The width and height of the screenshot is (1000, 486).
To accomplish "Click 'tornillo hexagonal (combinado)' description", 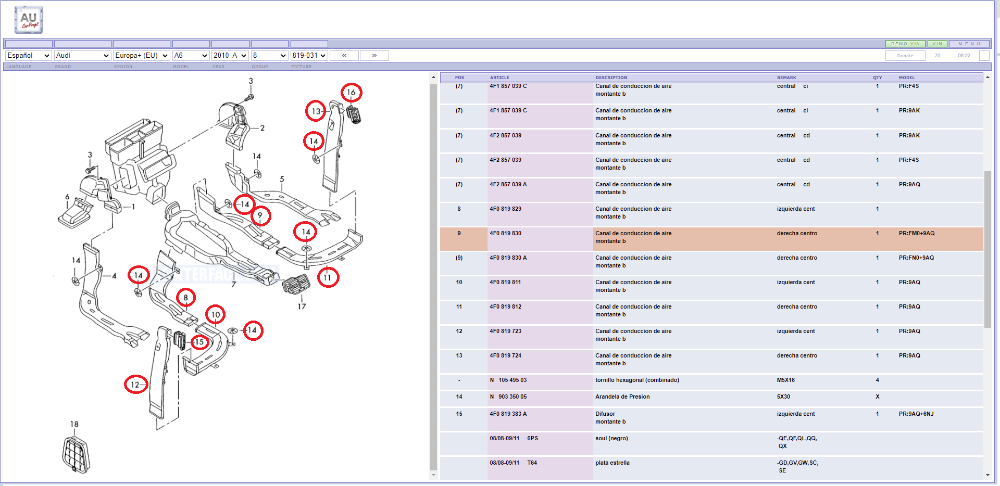I will 637,379.
